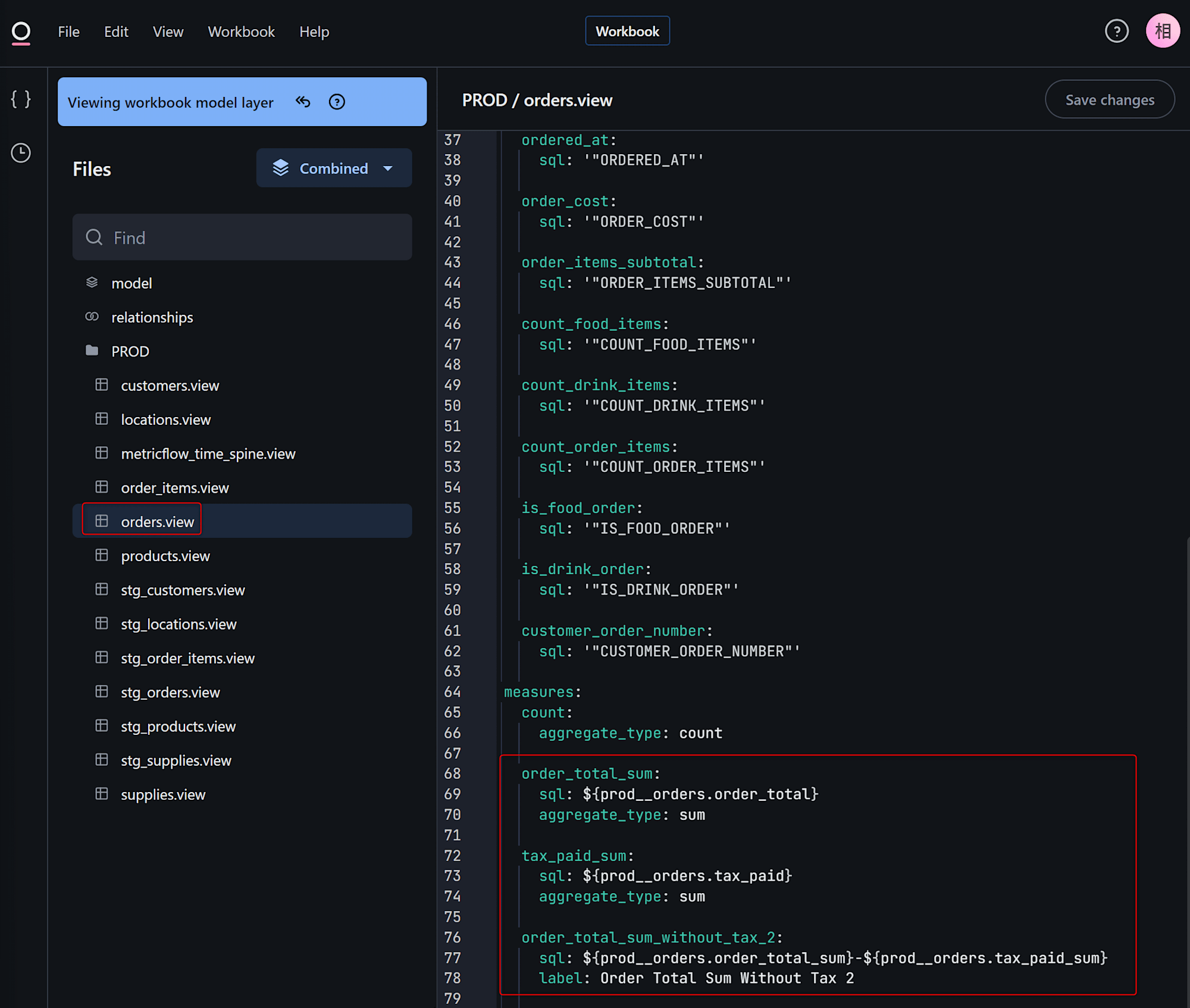Viewport: 1190px width, 1008px height.
Task: Click the 'is_food_order:' line in editor
Action: [582, 508]
